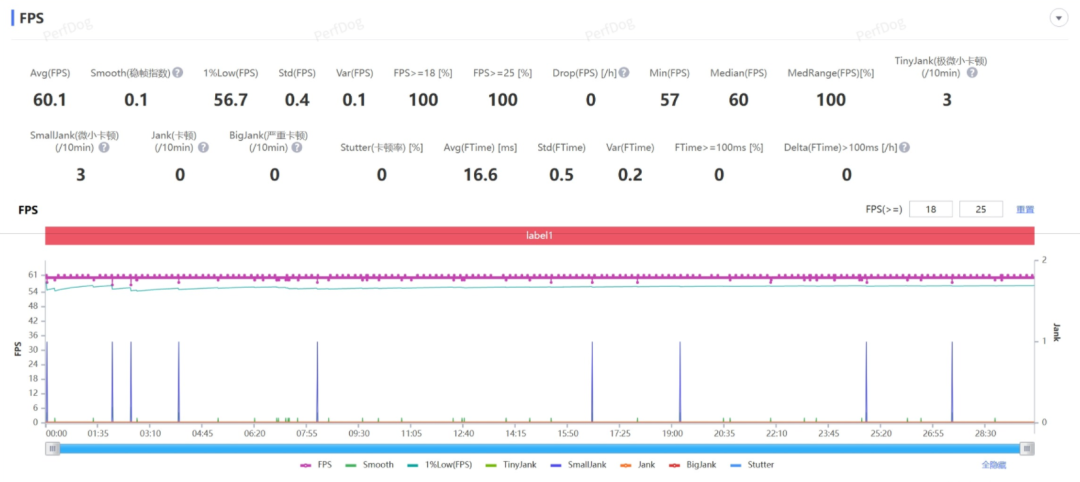This screenshot has height=482, width=1080.
Task: Toggle TinyJank series in chart legend
Action: (x=511, y=465)
